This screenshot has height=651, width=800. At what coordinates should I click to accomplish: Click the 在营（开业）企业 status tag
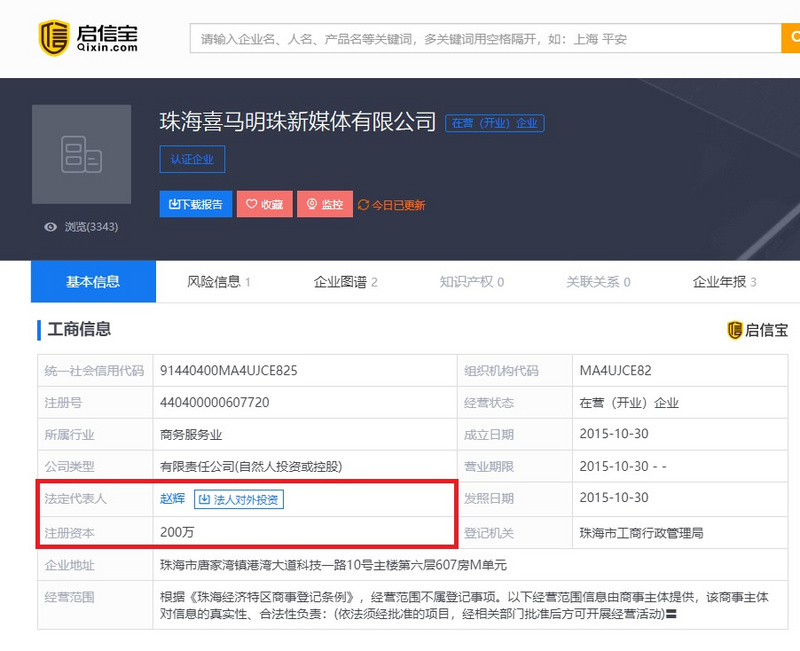(x=495, y=123)
